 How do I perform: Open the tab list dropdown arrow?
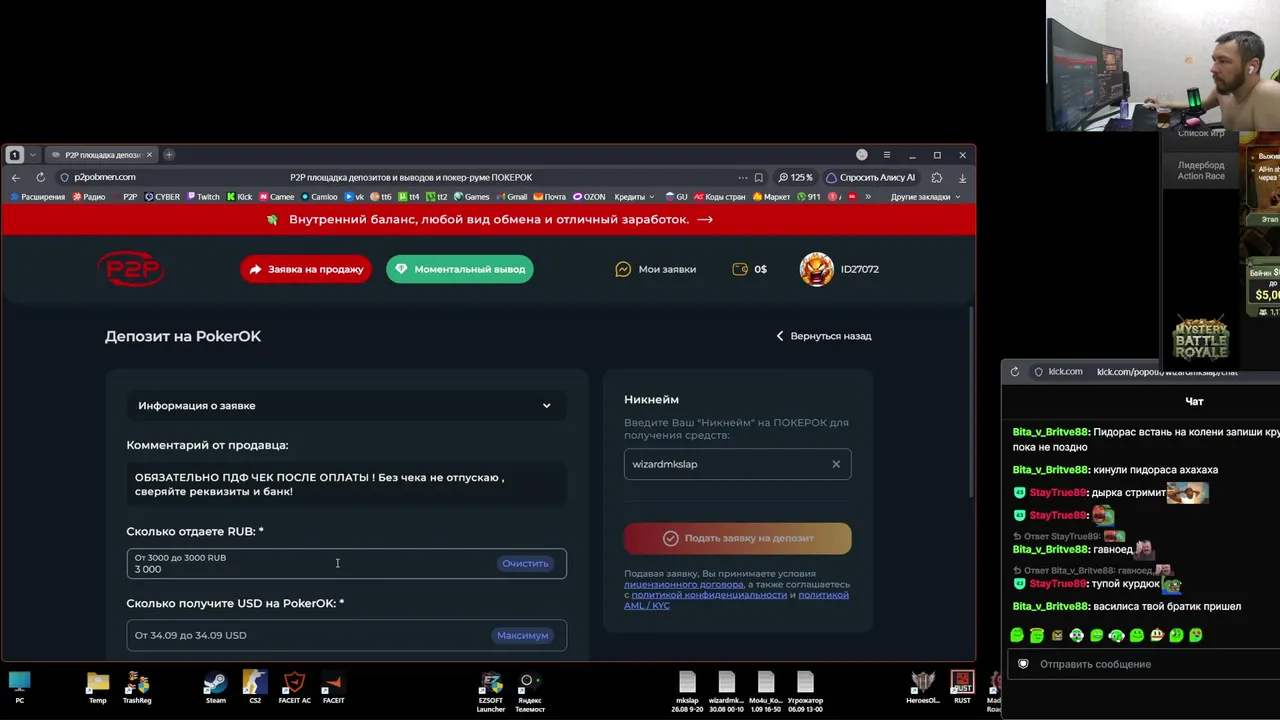33,155
